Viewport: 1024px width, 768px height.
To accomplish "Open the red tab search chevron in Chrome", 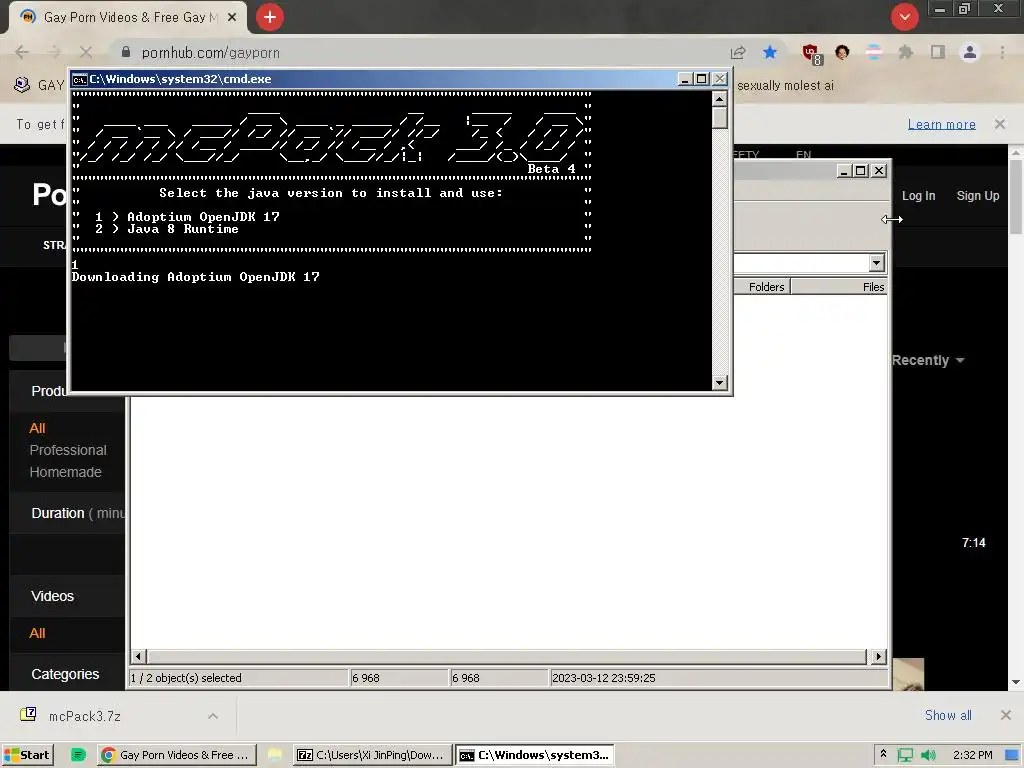I will tap(904, 17).
